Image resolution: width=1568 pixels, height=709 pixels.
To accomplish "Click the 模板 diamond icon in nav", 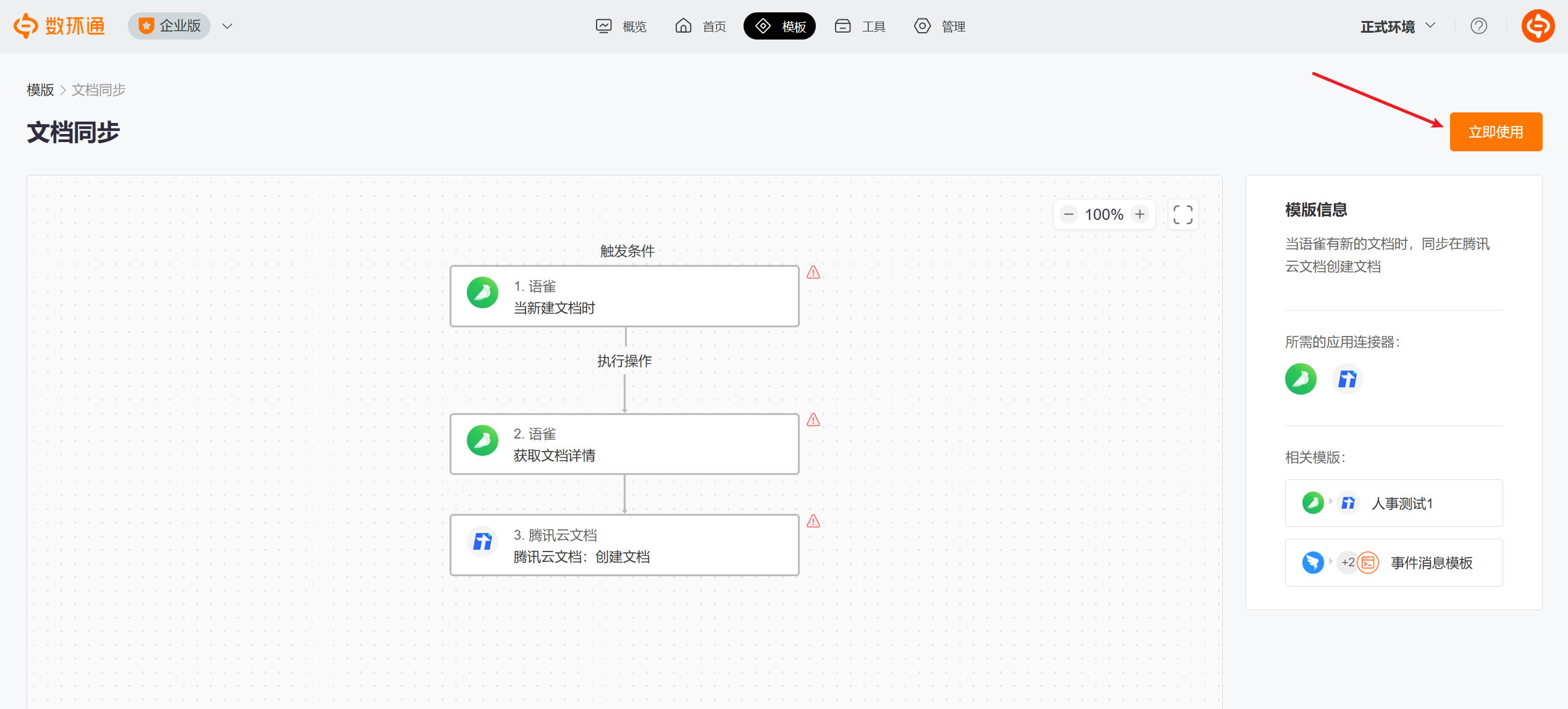I will tap(763, 26).
